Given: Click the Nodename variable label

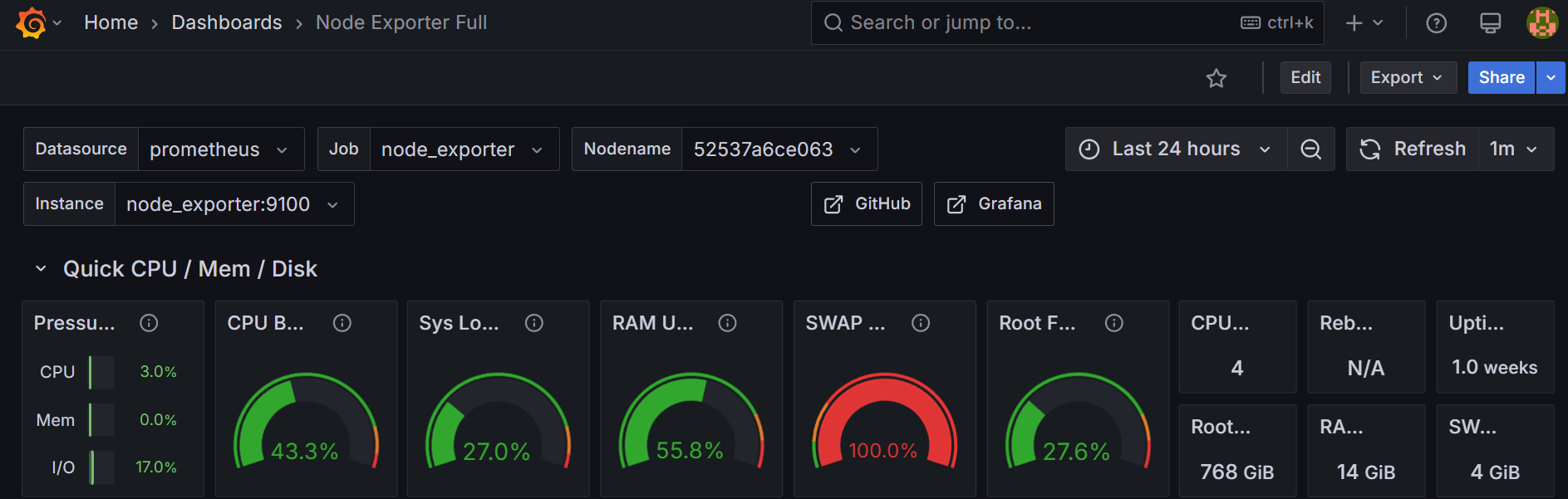Looking at the screenshot, I should pyautogui.click(x=627, y=149).
